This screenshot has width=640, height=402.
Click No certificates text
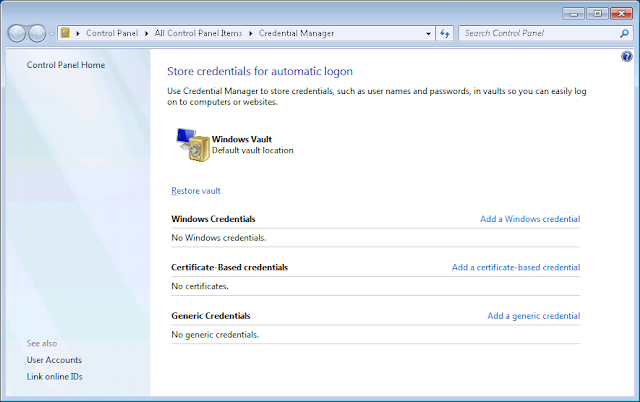200,286
